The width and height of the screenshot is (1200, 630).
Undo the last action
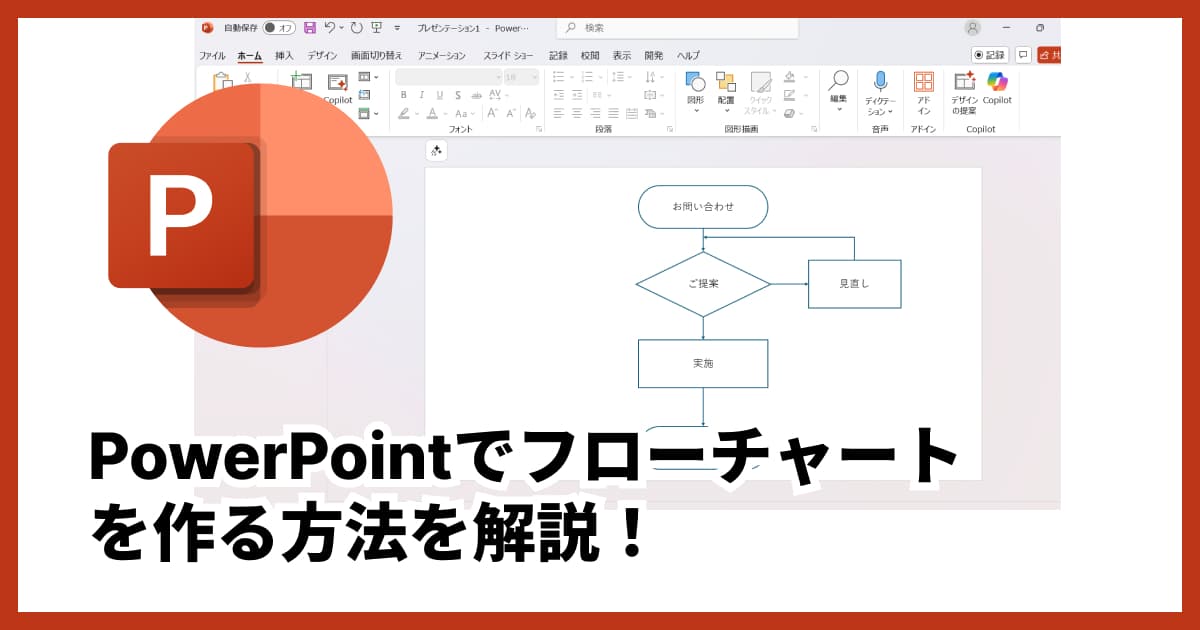[x=328, y=27]
